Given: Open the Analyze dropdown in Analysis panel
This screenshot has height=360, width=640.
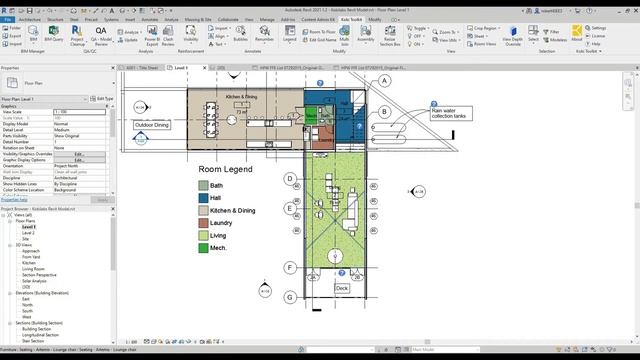Looking at the screenshot, I should pyautogui.click(x=129, y=32).
